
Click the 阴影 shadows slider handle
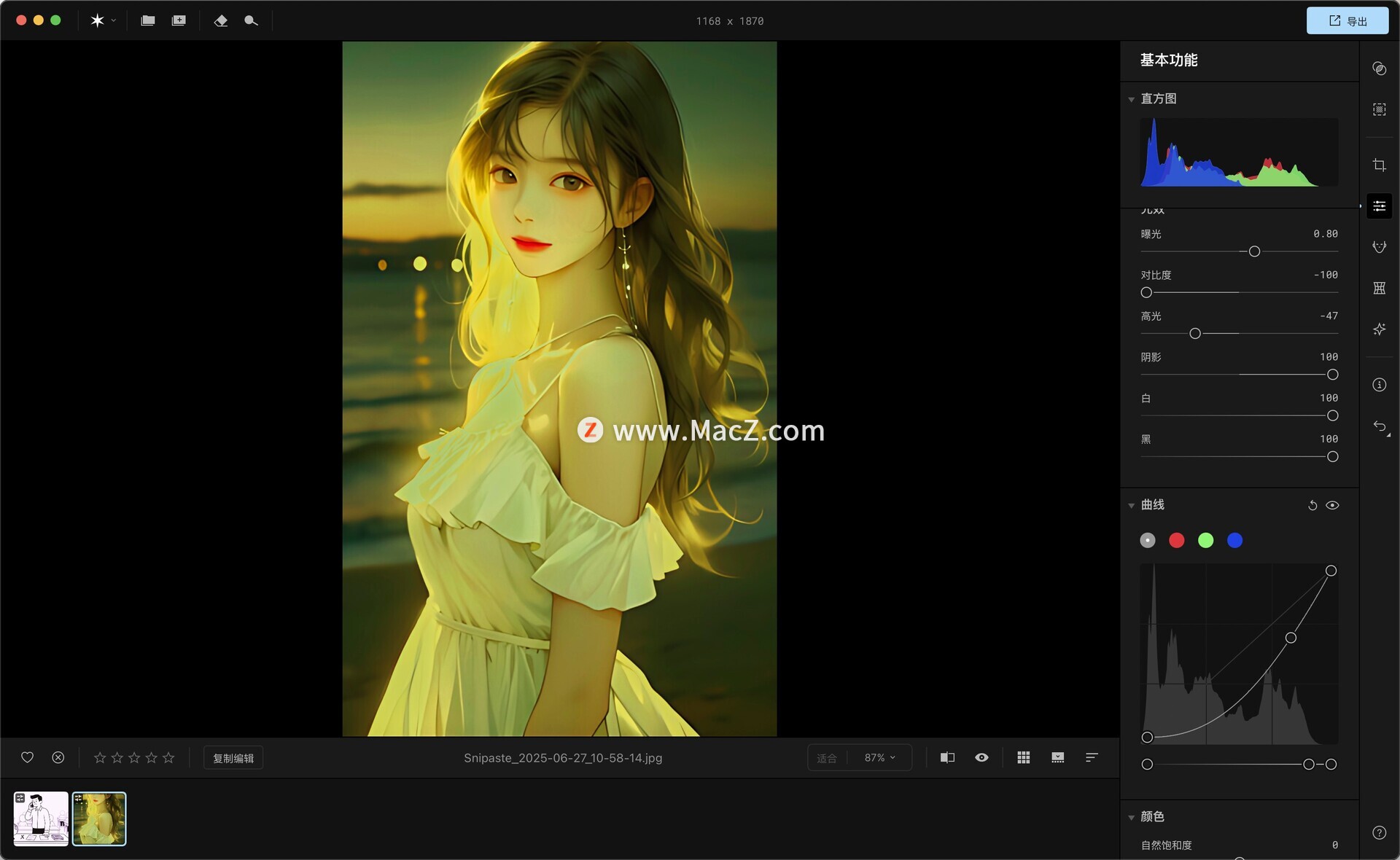(1332, 375)
